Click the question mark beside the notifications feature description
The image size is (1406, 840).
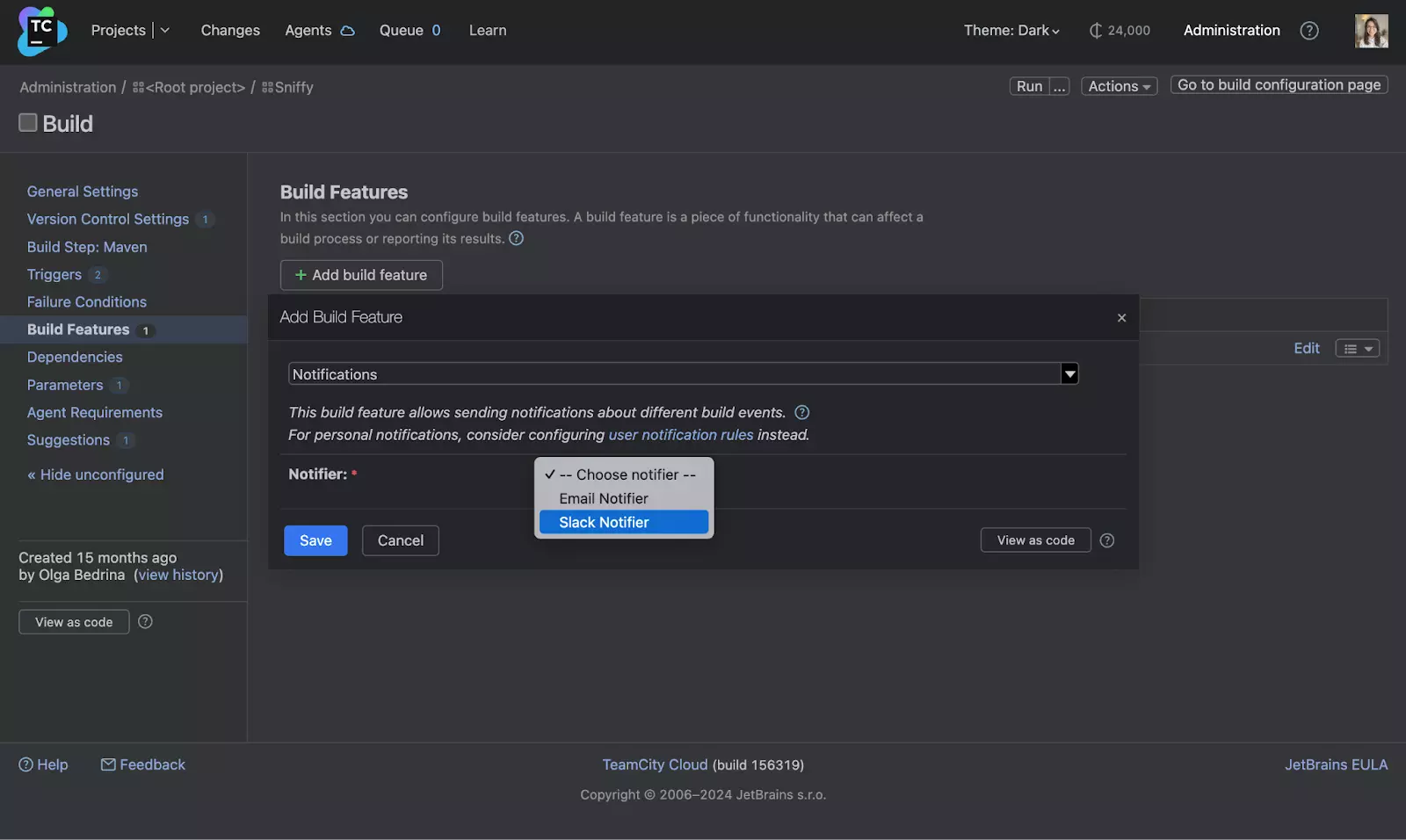pyautogui.click(x=801, y=412)
